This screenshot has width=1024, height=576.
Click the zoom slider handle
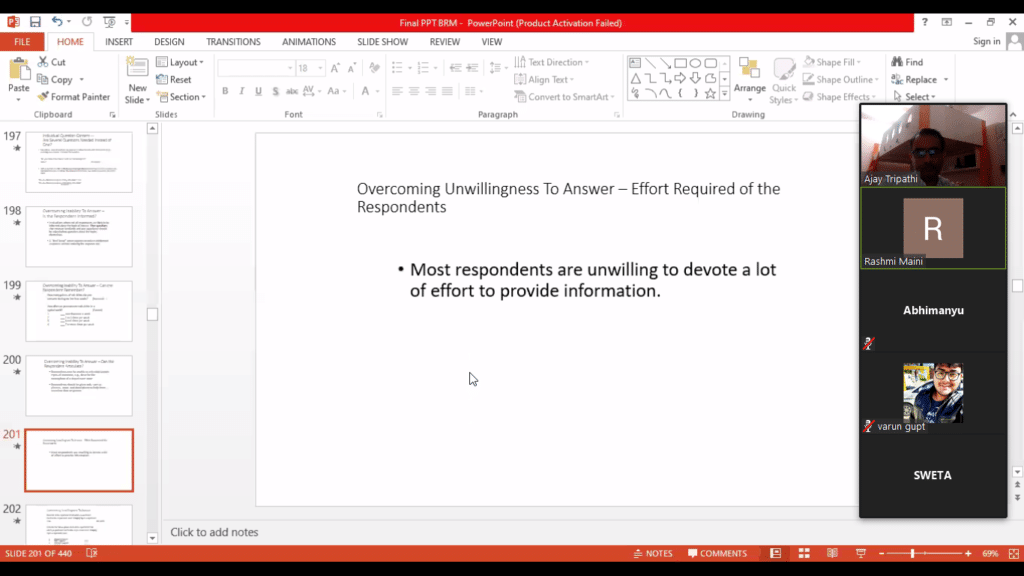click(x=912, y=553)
